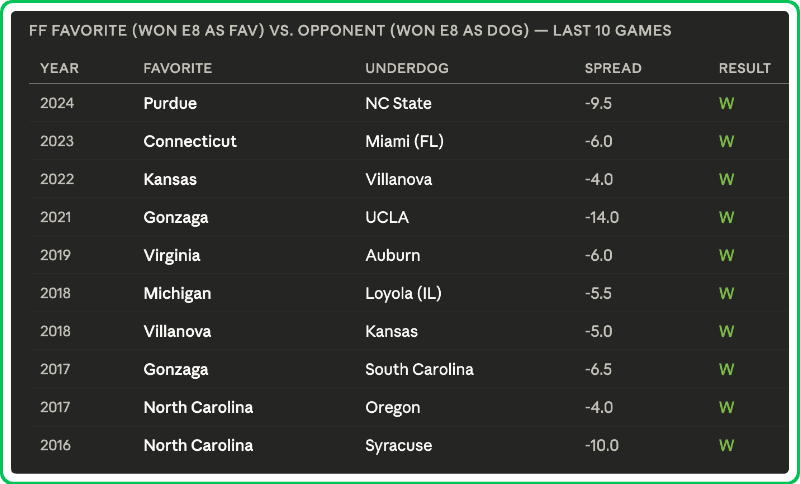Sort by the SPREAD column header
The image size is (800, 484).
613,69
